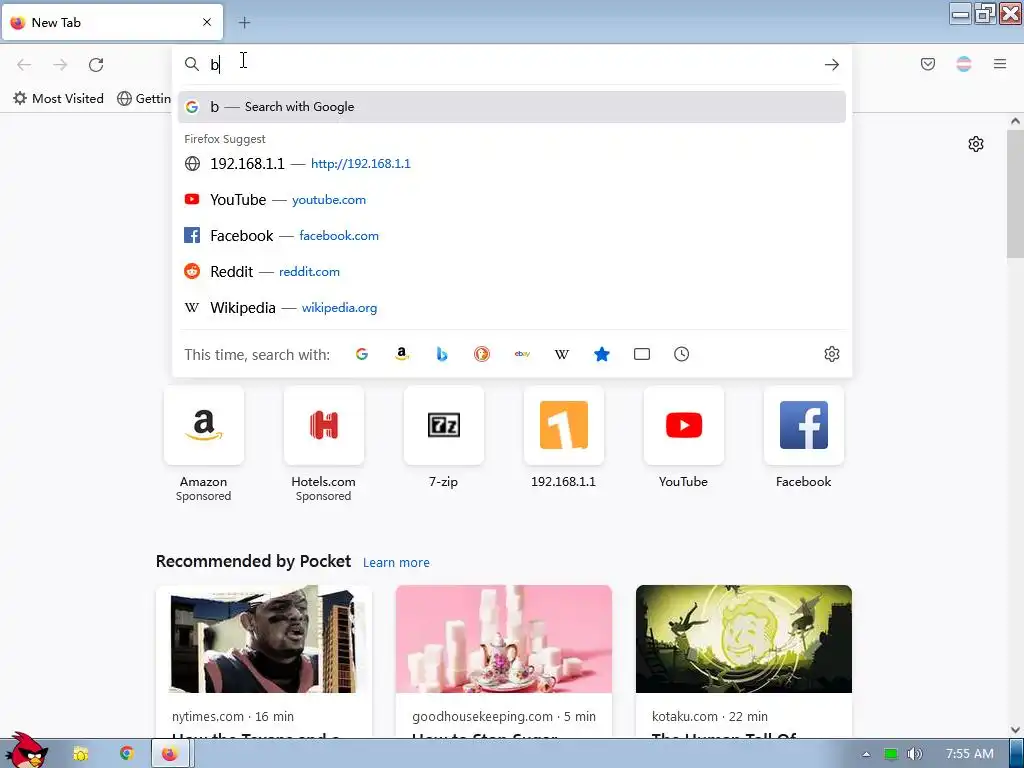This screenshot has height=768, width=1024.
Task: Search open tabs via the tabs icon
Action: click(x=642, y=354)
